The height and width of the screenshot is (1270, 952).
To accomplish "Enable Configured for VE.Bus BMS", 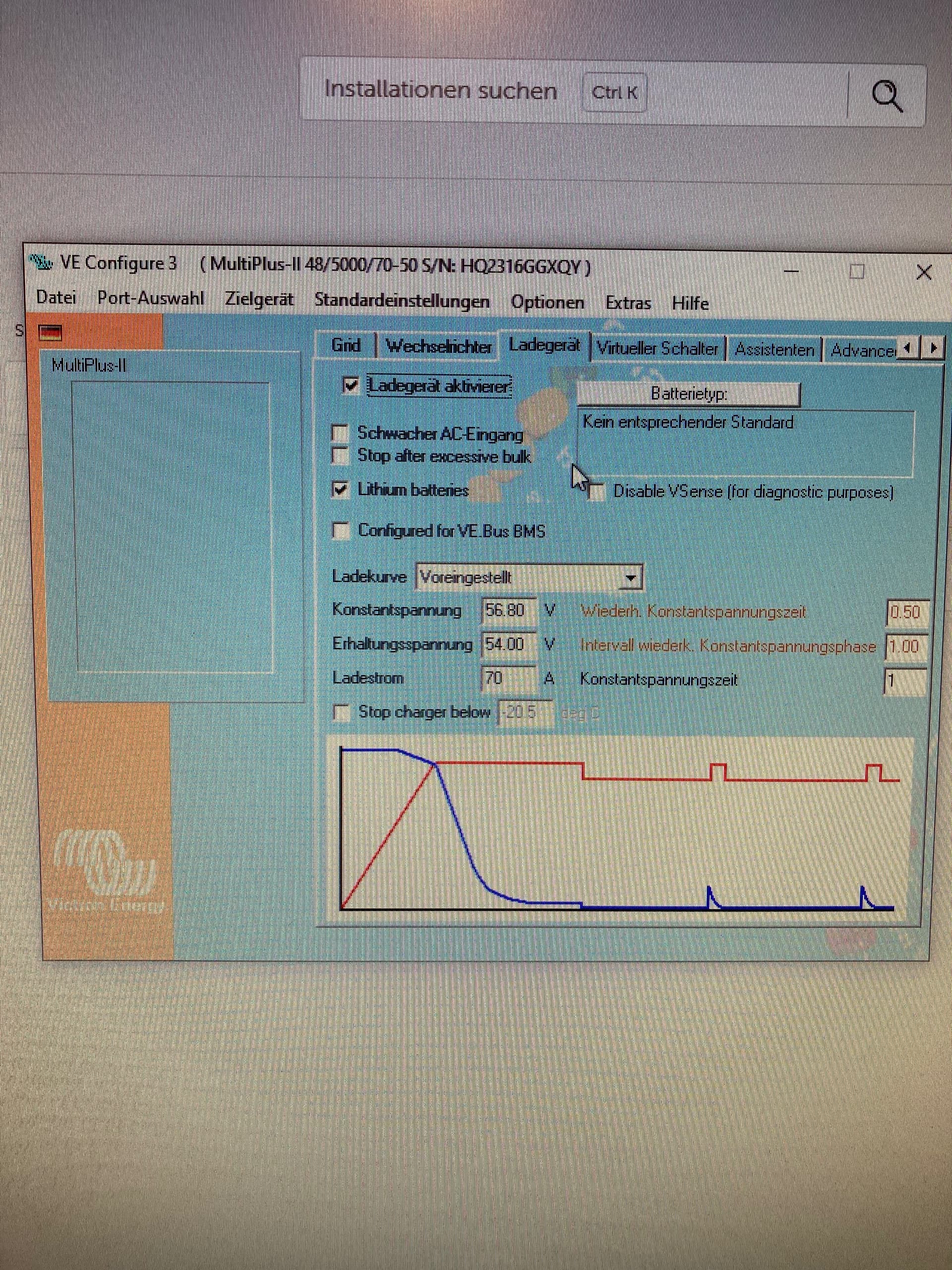I will pyautogui.click(x=341, y=530).
